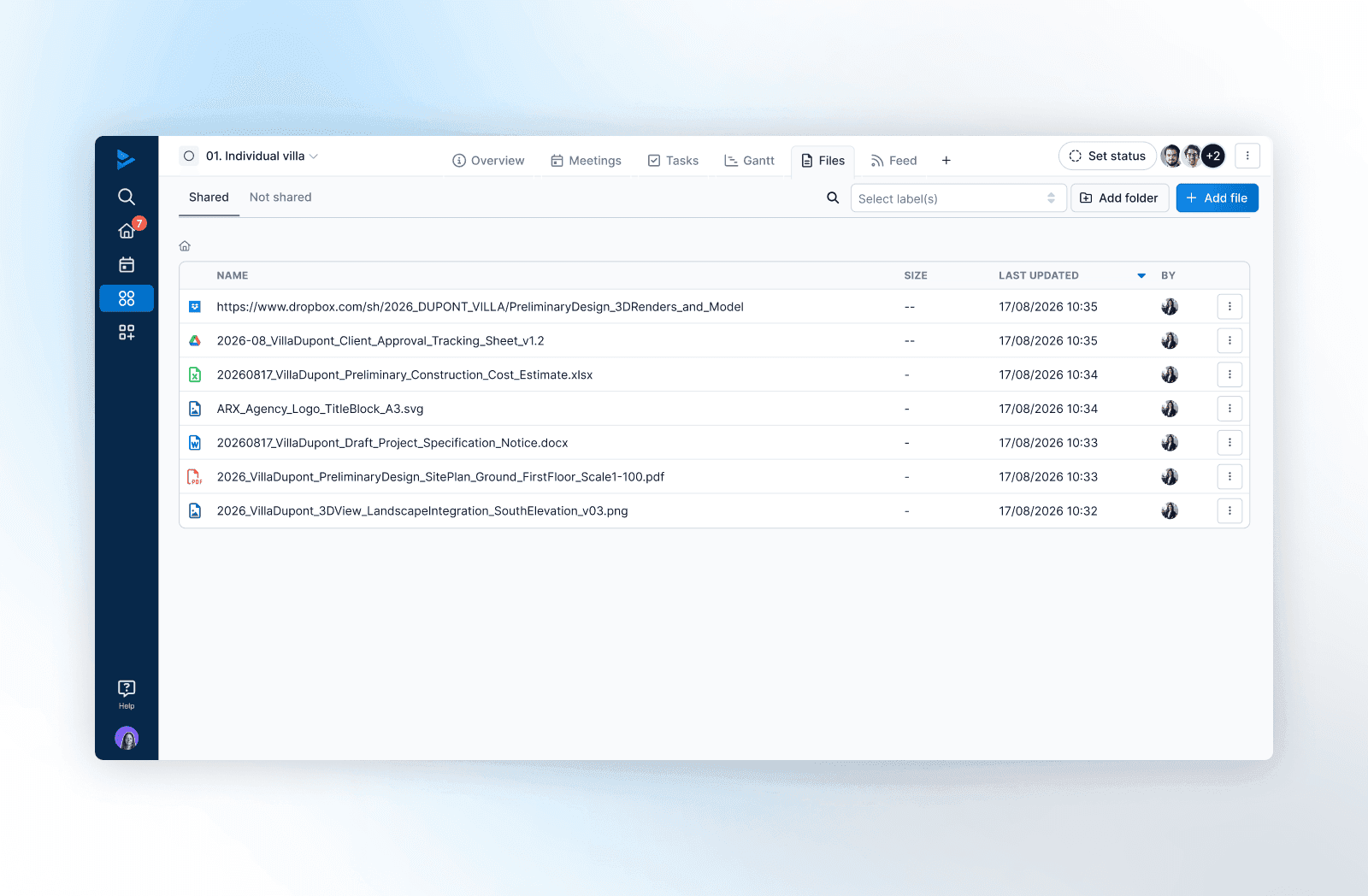Click the PDF icon of the SitePlan file
This screenshot has width=1368, height=896.
195,477
